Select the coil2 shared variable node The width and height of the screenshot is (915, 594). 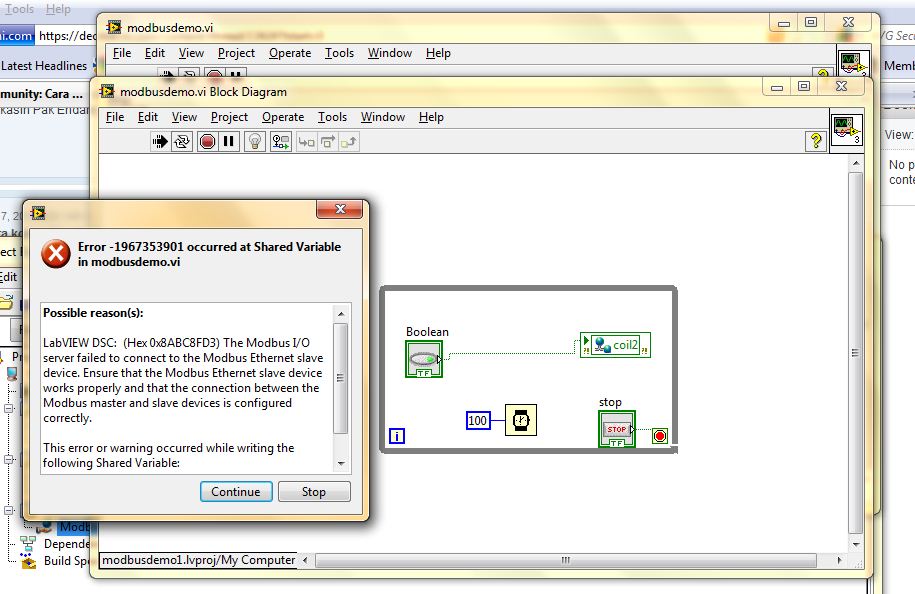tap(616, 346)
